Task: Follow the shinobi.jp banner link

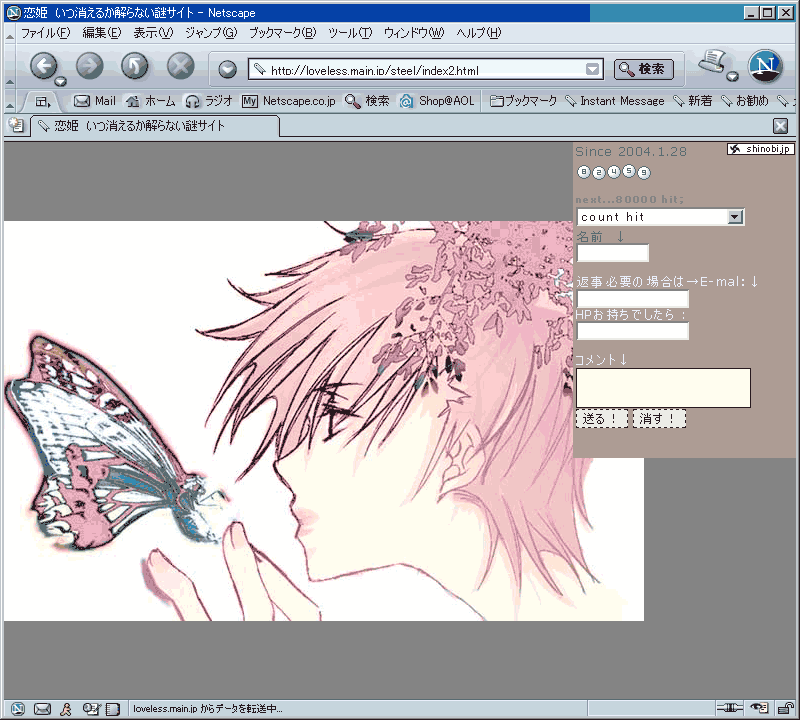Action: (x=760, y=149)
